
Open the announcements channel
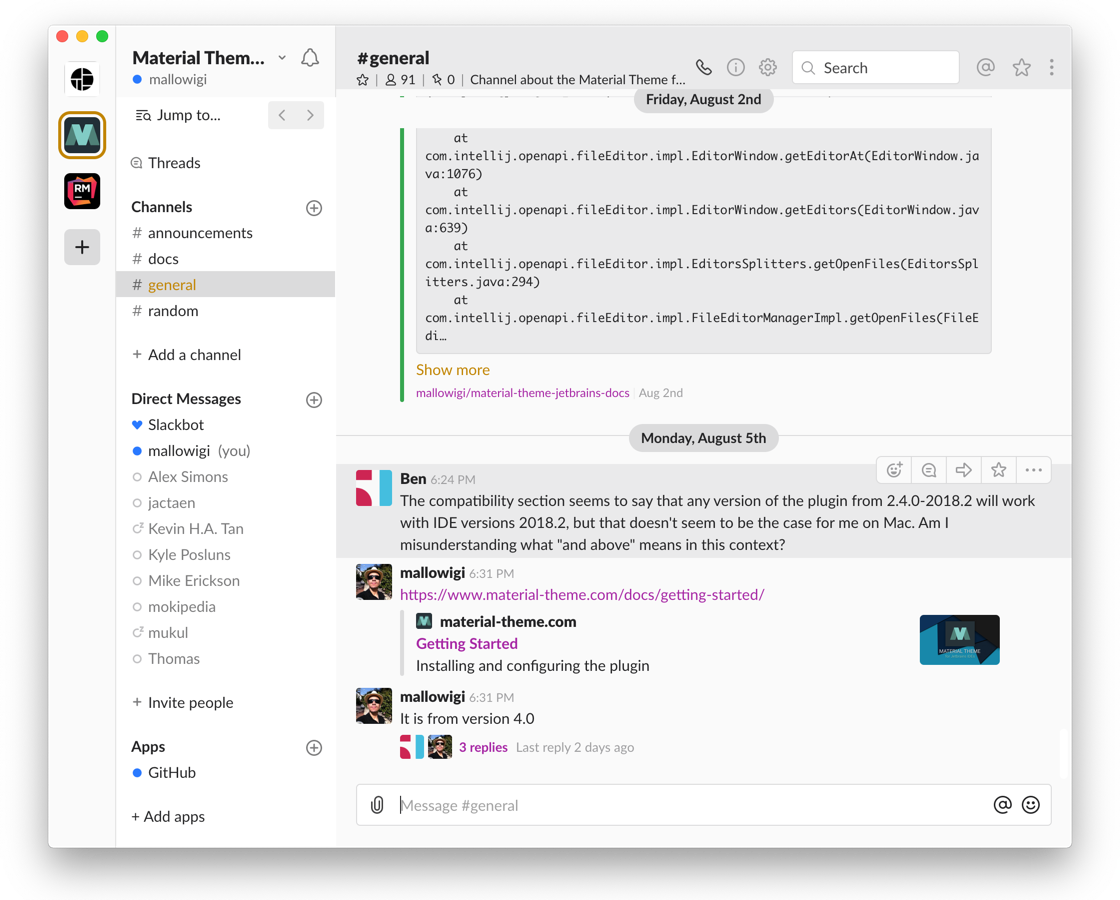coord(226,233)
